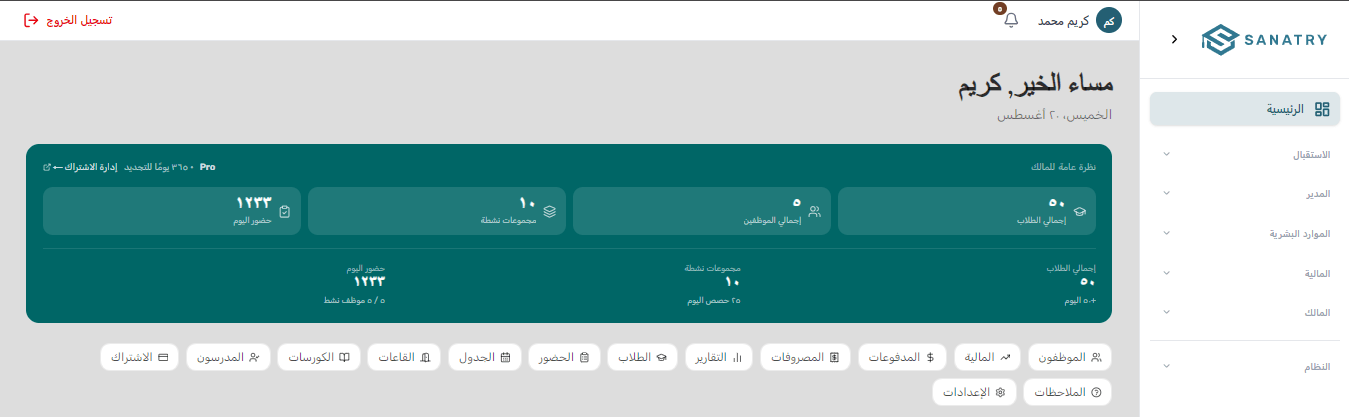Click the heading نظرة عامة للمالك

[1063, 167]
